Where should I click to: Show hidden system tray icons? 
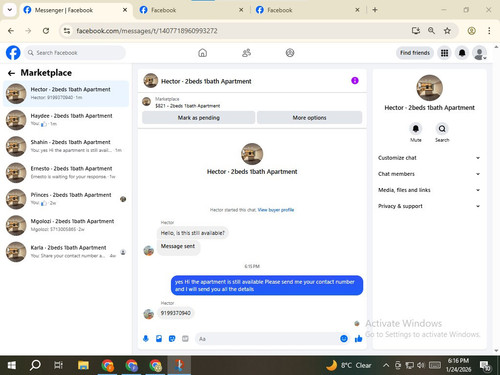[386, 365]
